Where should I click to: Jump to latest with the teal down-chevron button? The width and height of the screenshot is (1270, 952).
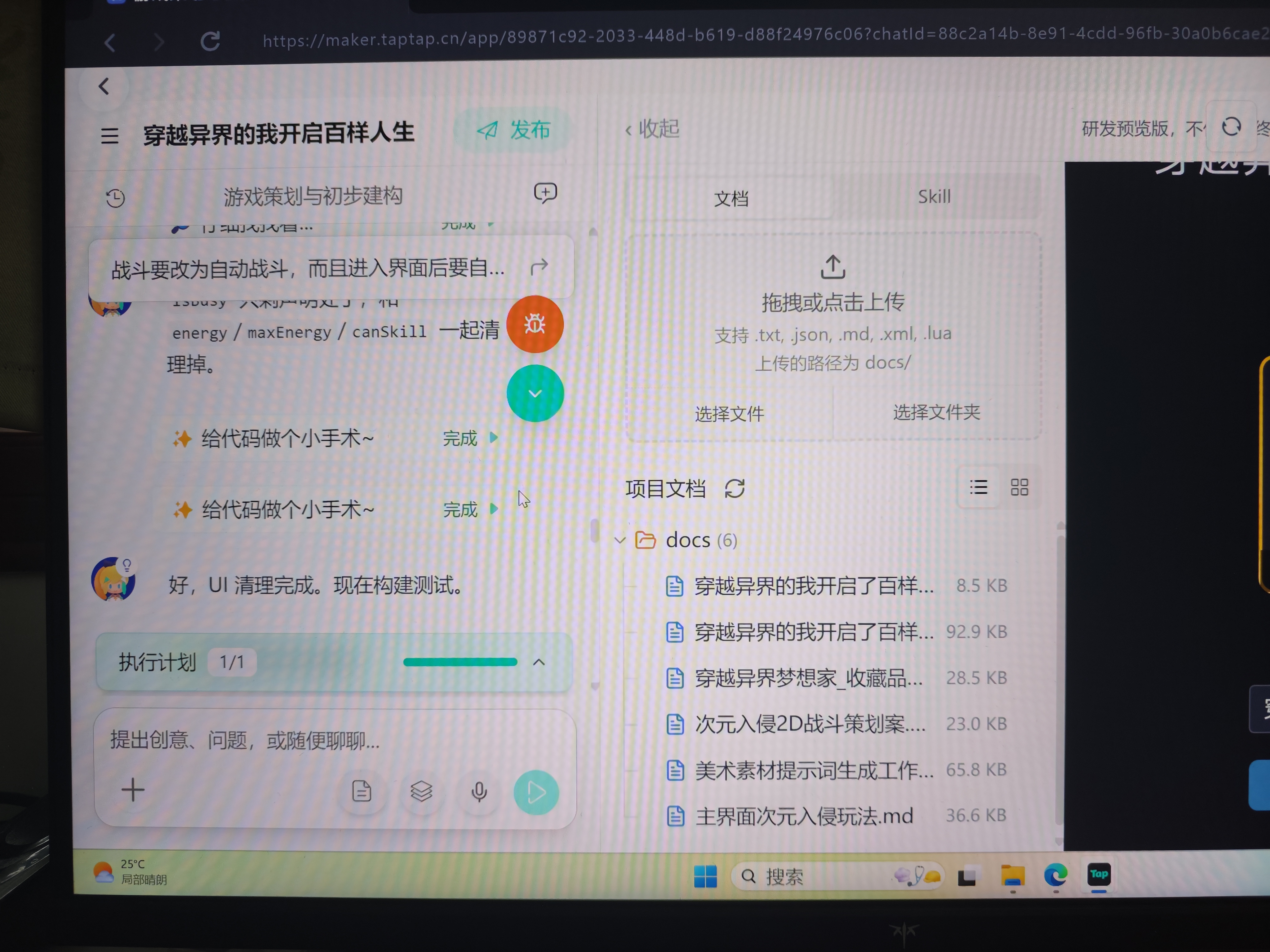535,394
